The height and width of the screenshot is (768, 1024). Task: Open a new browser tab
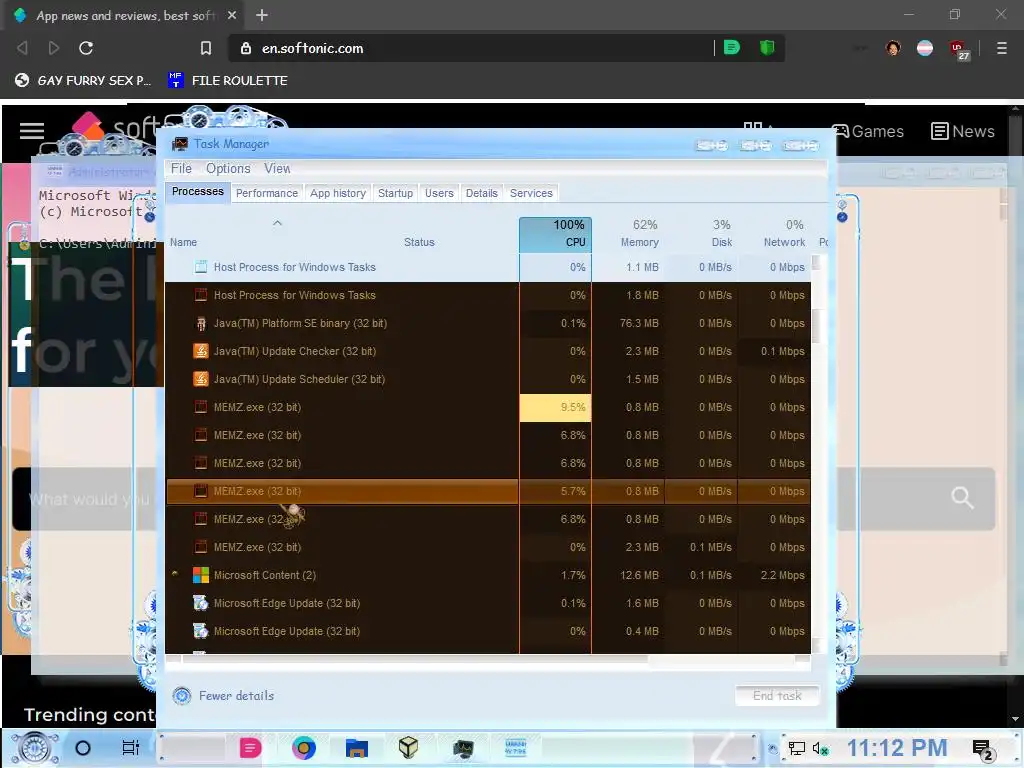[262, 15]
